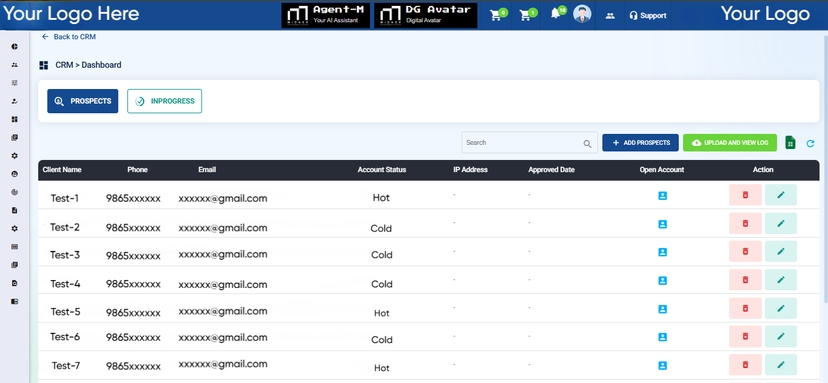The image size is (828, 383).
Task: Open account for Test-4
Action: pyautogui.click(x=662, y=281)
